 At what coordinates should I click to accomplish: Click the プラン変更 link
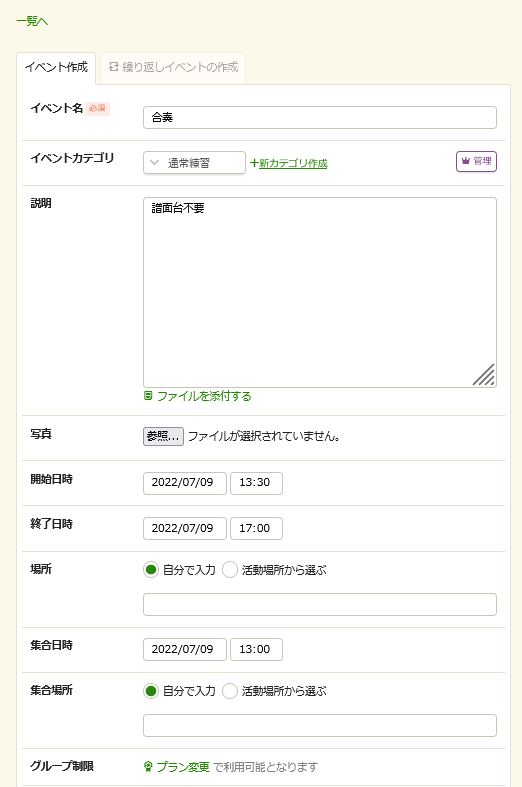click(183, 766)
